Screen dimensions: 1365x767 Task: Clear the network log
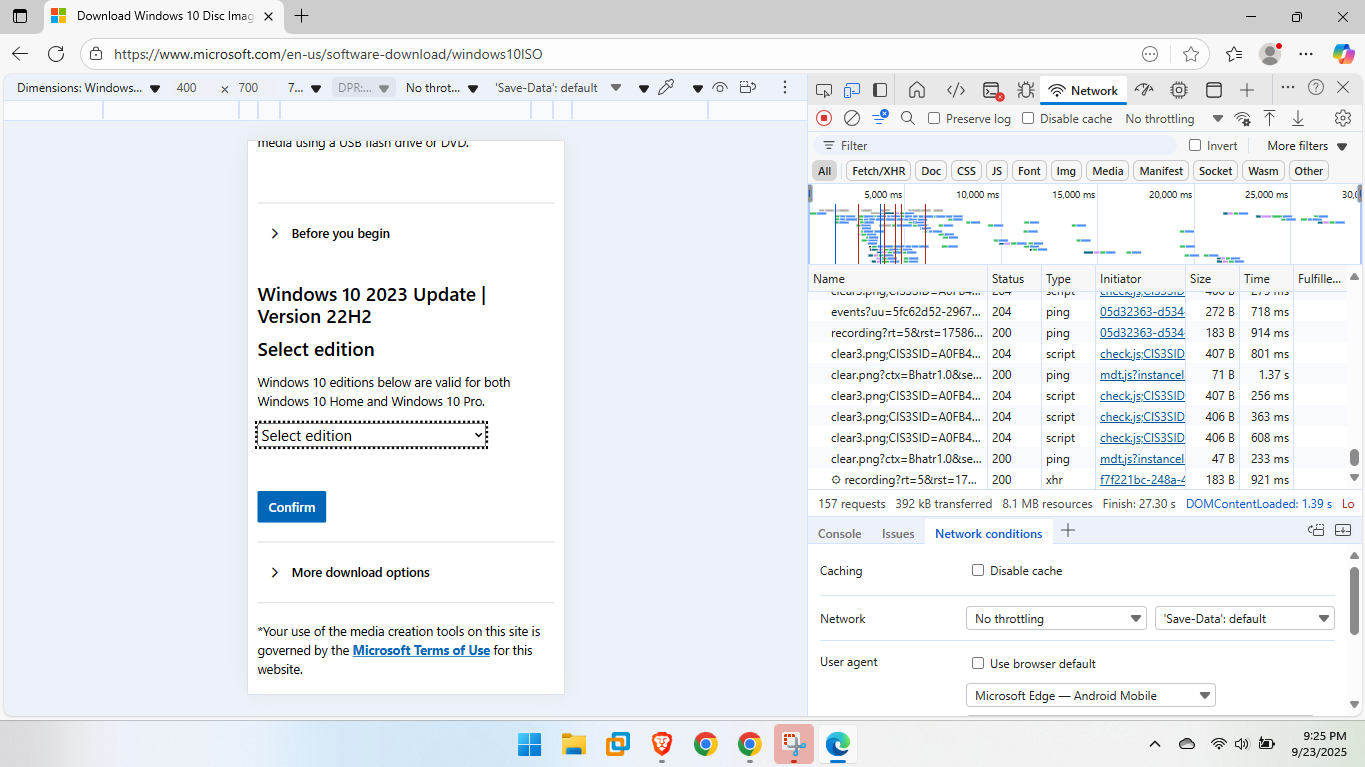[x=852, y=118]
